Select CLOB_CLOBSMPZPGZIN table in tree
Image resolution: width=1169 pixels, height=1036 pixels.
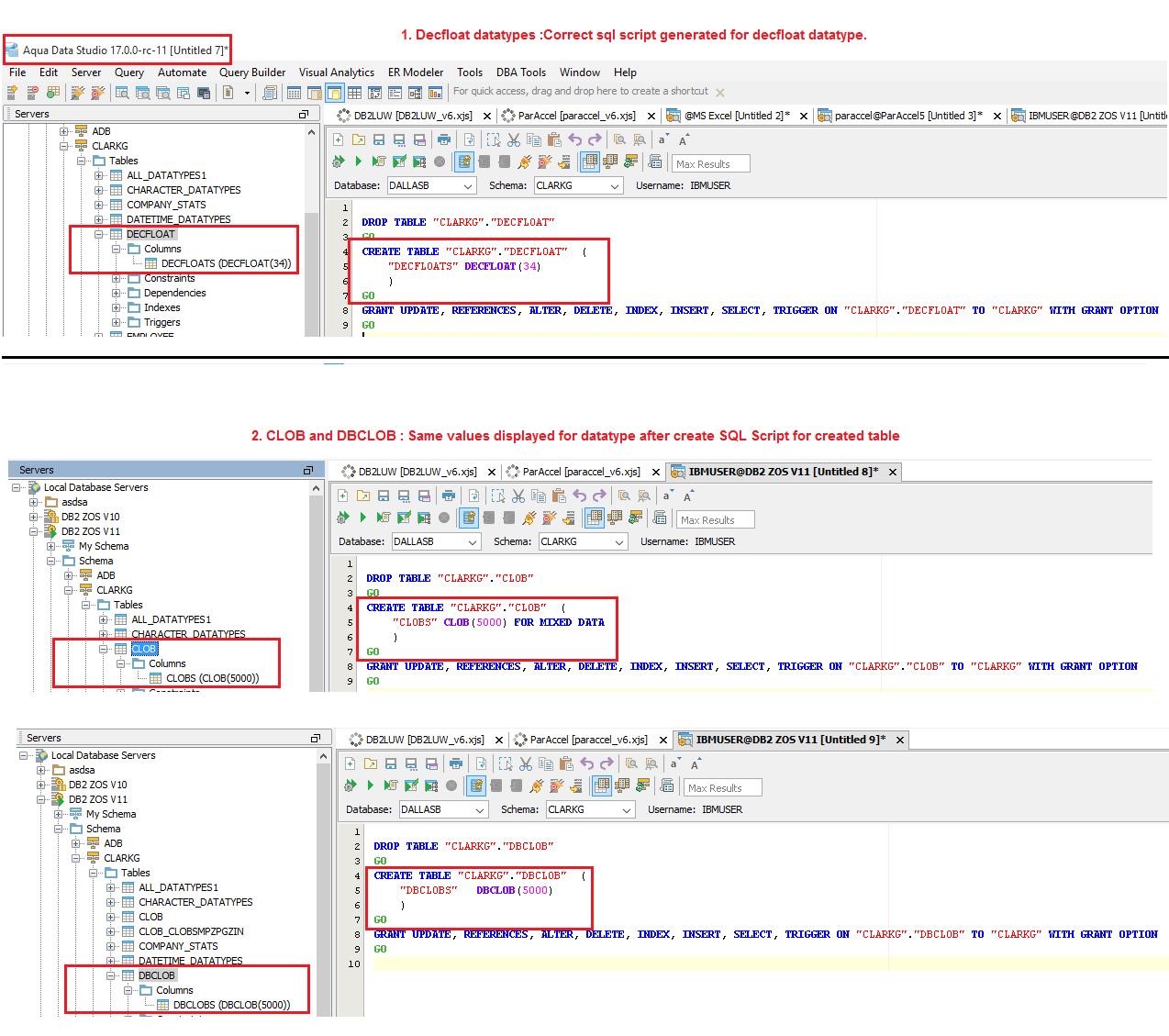(183, 931)
